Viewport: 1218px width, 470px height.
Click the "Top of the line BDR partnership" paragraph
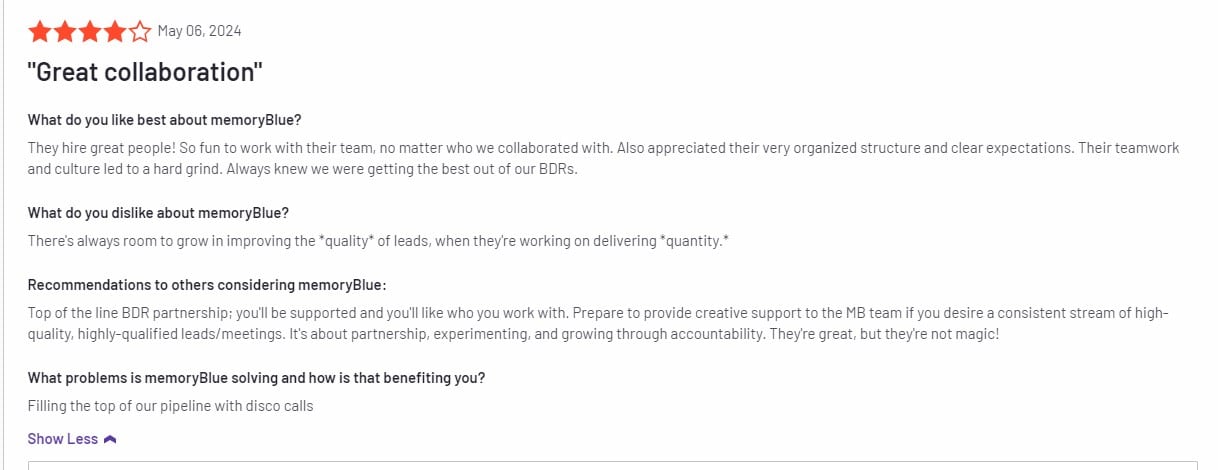pos(598,324)
